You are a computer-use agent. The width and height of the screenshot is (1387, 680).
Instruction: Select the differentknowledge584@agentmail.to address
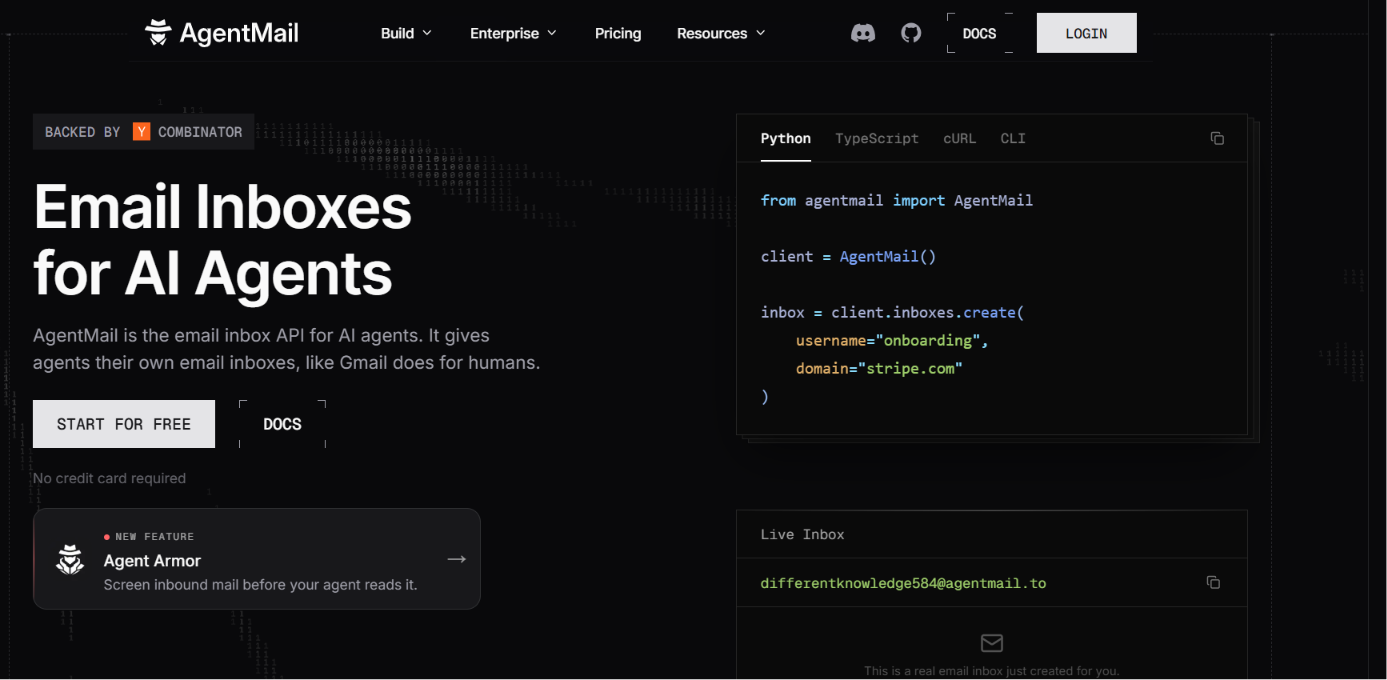point(903,583)
